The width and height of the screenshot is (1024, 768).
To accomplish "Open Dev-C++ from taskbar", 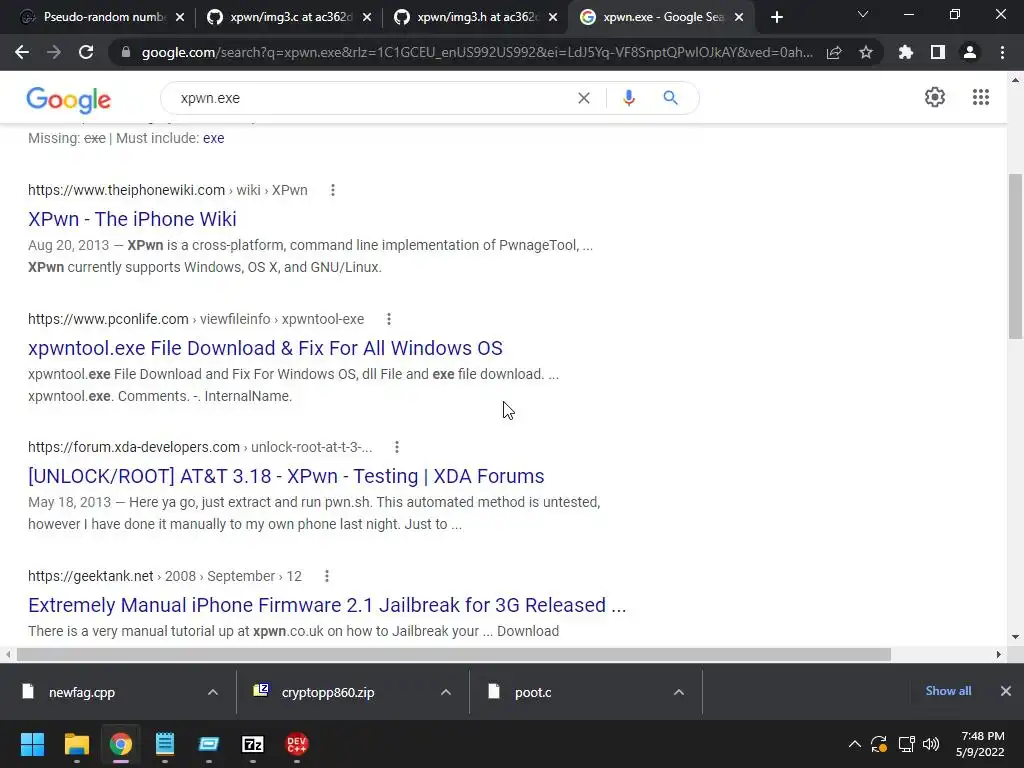I will (x=296, y=744).
